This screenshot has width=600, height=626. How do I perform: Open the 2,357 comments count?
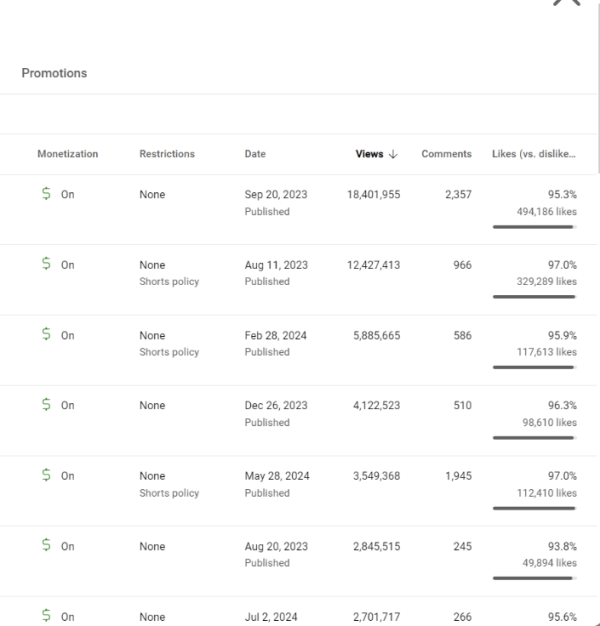(455, 195)
